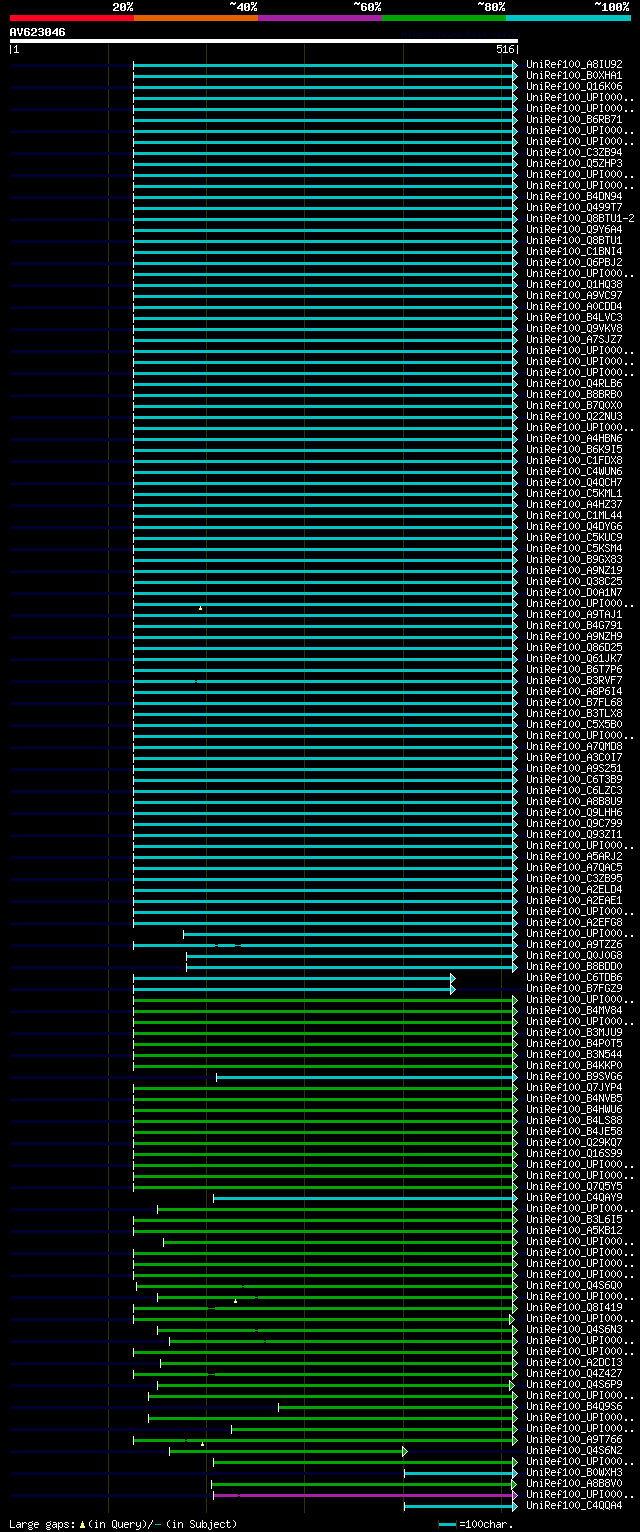
Task: Open hit UniRef100_A9VC97
Action: 574,295
